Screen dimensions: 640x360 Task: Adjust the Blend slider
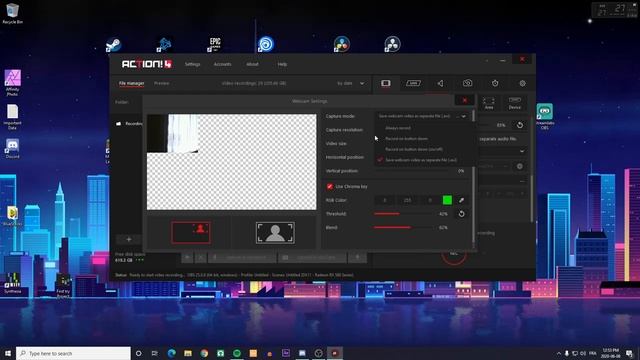click(404, 227)
